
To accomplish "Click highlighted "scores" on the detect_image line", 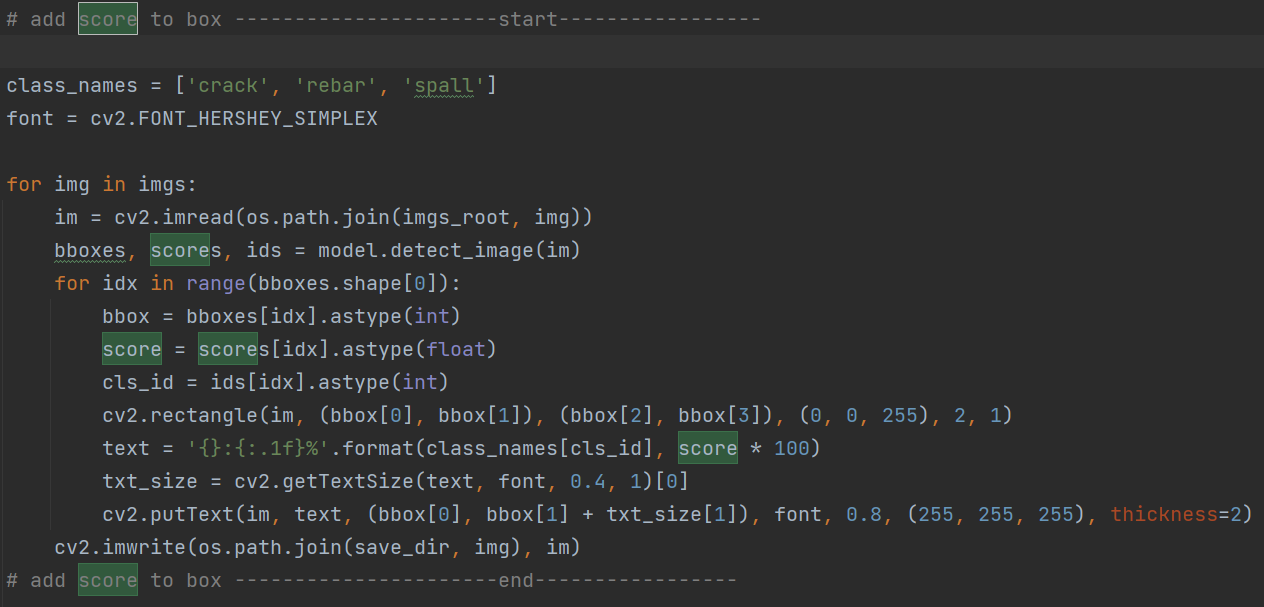I will [181, 250].
